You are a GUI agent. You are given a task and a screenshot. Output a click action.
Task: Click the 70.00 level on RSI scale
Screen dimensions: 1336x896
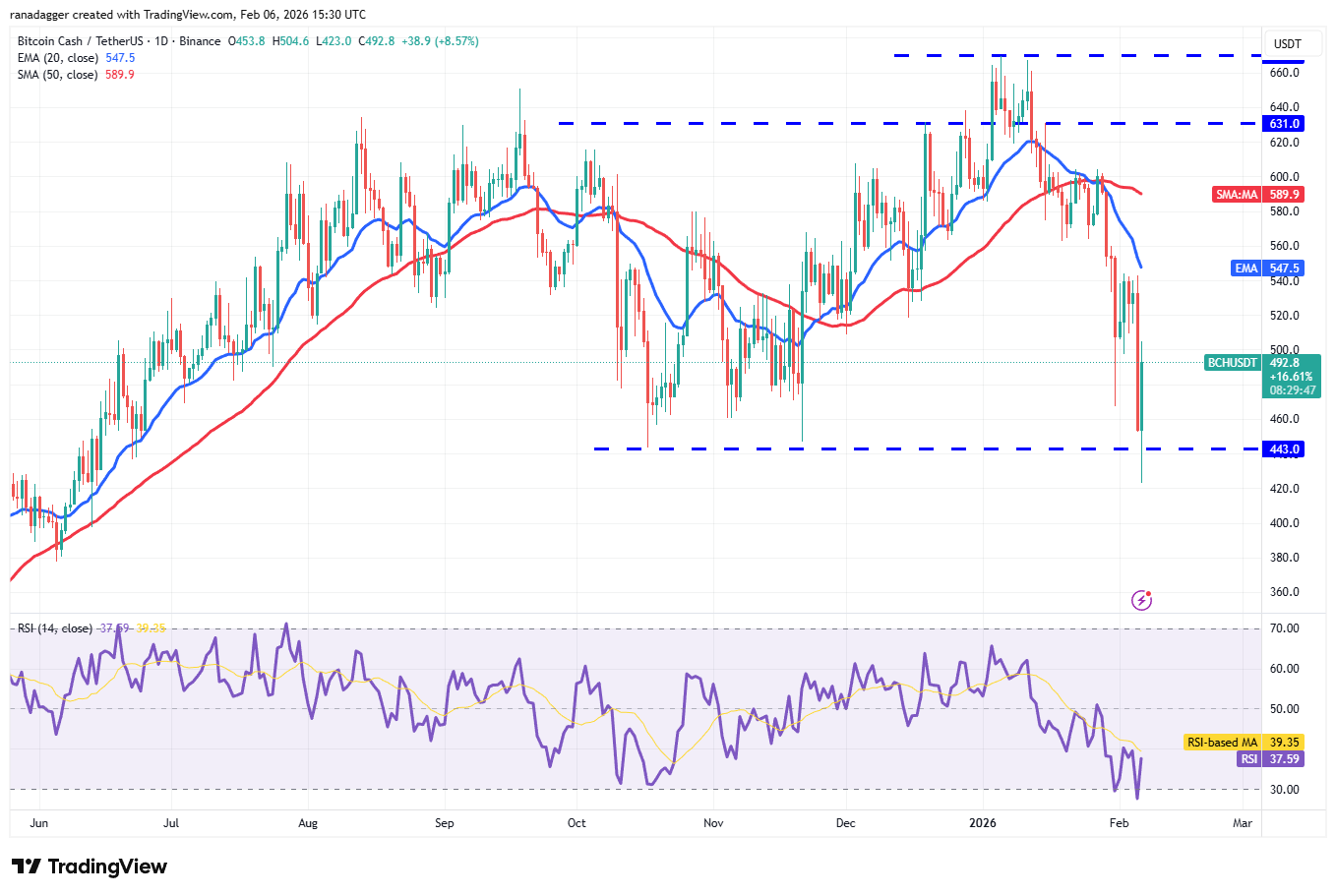[1284, 628]
